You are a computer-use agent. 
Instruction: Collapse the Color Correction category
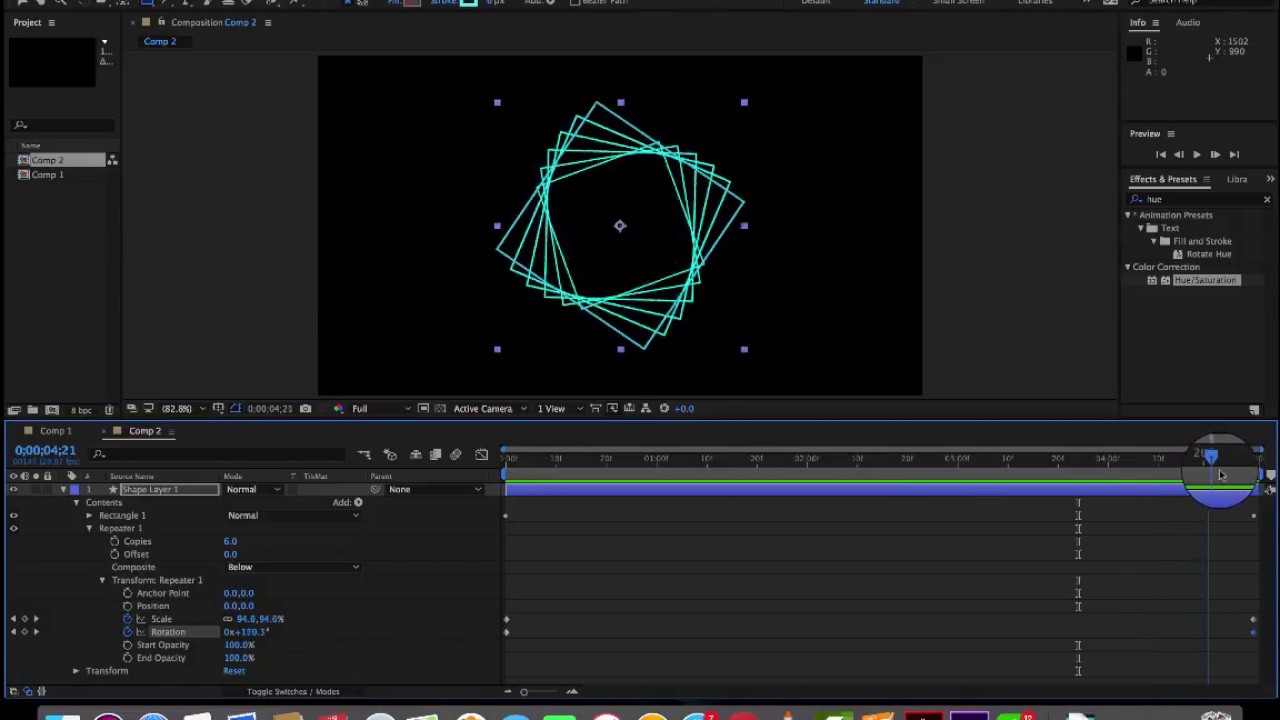click(1128, 267)
